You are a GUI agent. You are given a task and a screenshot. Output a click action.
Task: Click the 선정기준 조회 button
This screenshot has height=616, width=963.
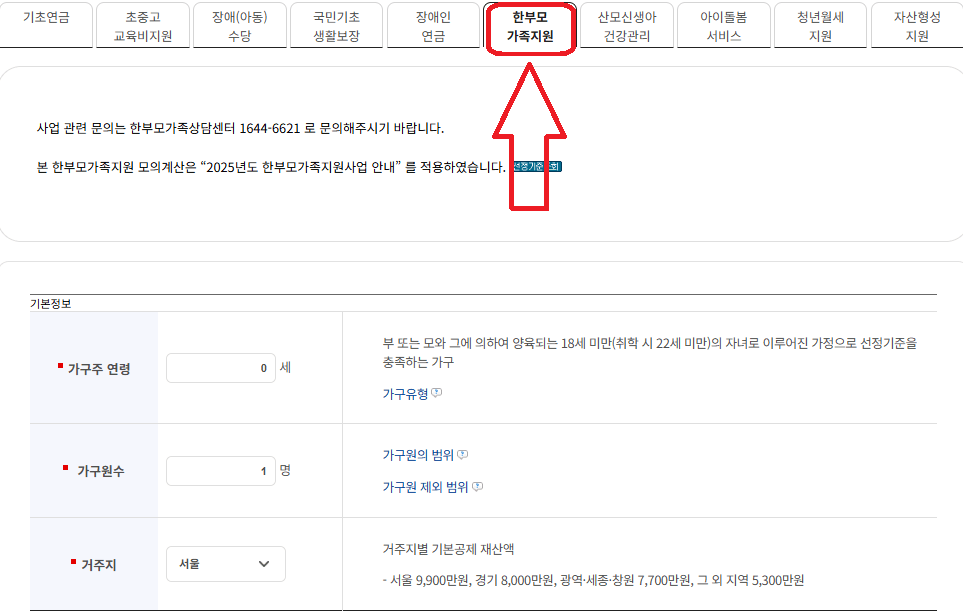tap(537, 166)
